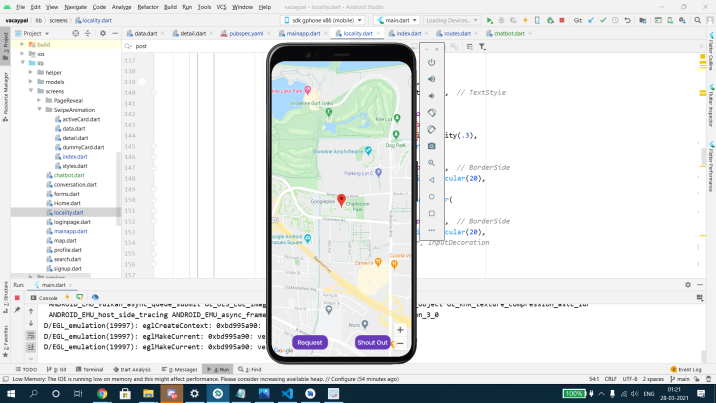Stop process via red square in Run panel
This screenshot has width=716, height=403.
click(17, 298)
